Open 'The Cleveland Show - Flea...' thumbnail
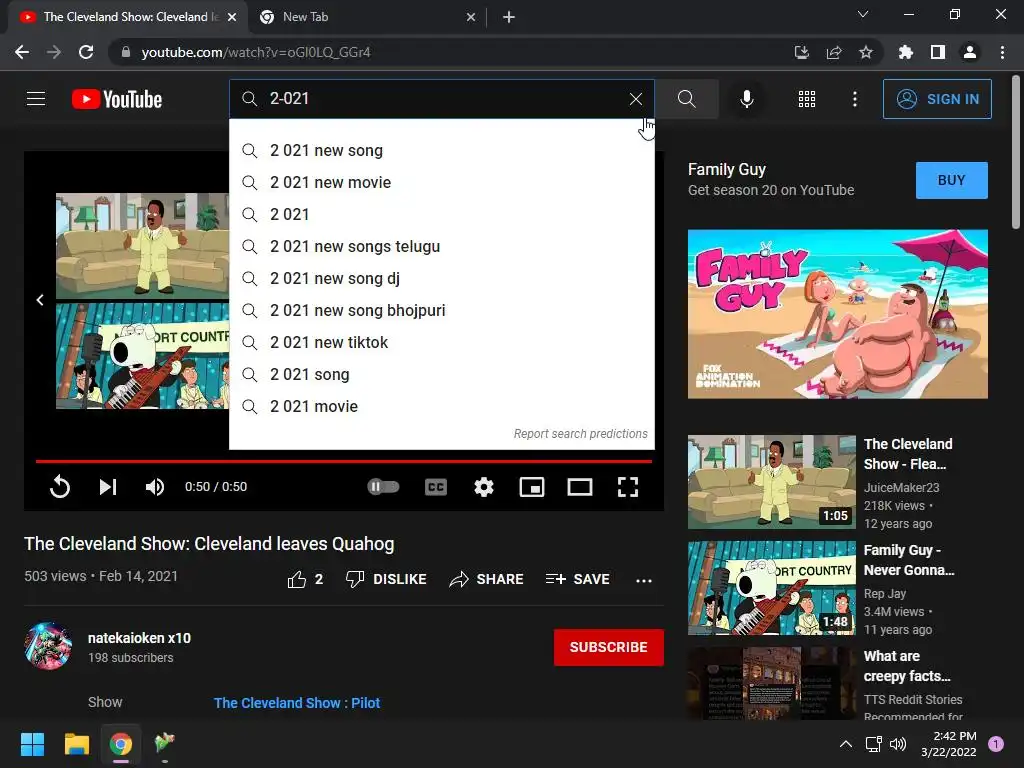Image resolution: width=1024 pixels, height=768 pixels. (771, 482)
